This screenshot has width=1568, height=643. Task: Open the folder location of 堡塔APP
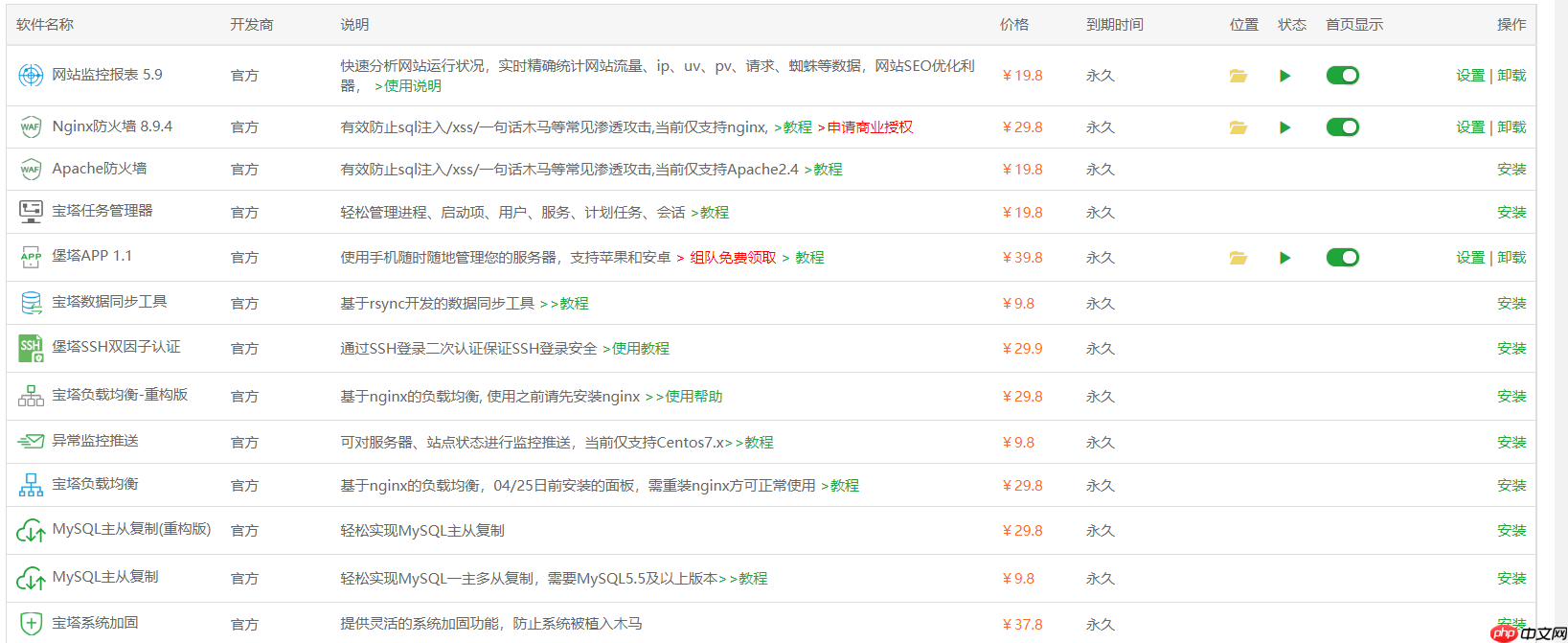[x=1238, y=258]
